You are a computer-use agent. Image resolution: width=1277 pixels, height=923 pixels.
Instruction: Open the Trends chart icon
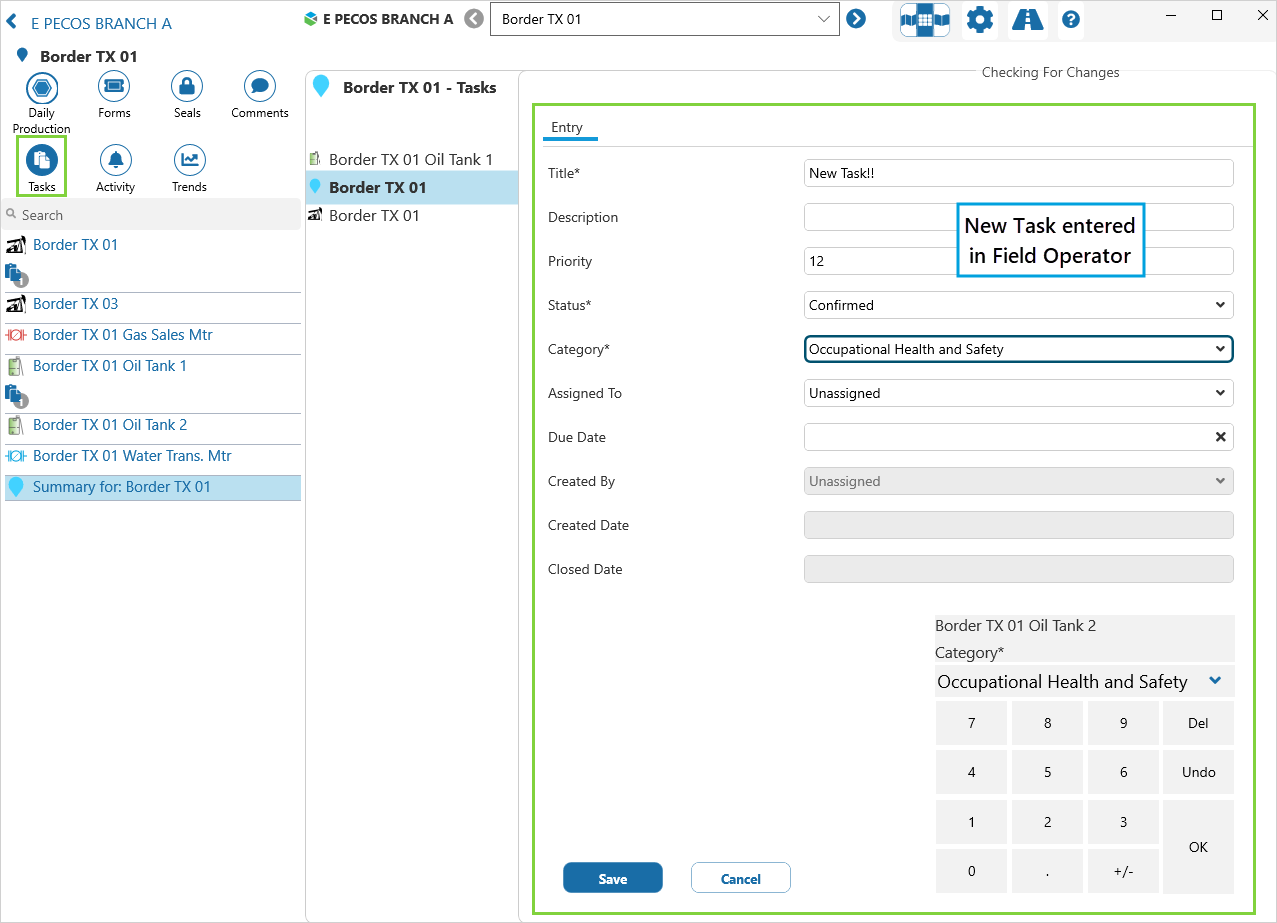point(189,161)
